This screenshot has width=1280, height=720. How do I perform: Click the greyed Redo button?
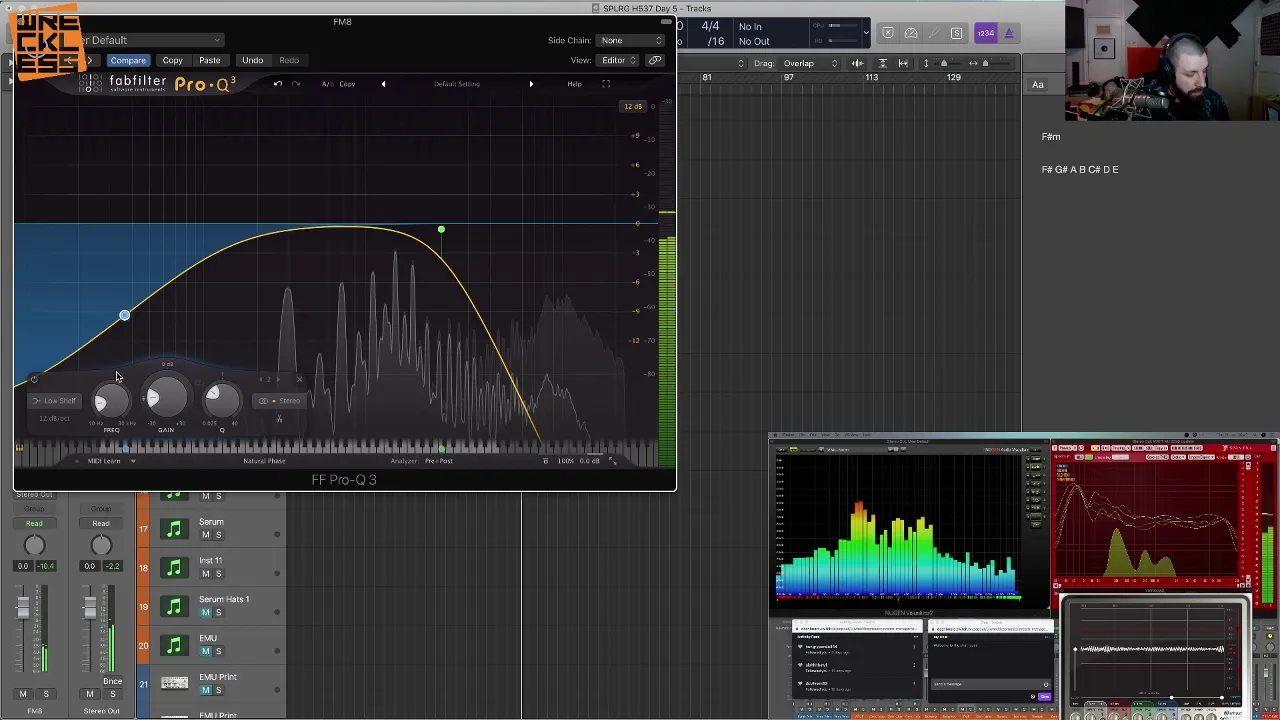point(289,60)
